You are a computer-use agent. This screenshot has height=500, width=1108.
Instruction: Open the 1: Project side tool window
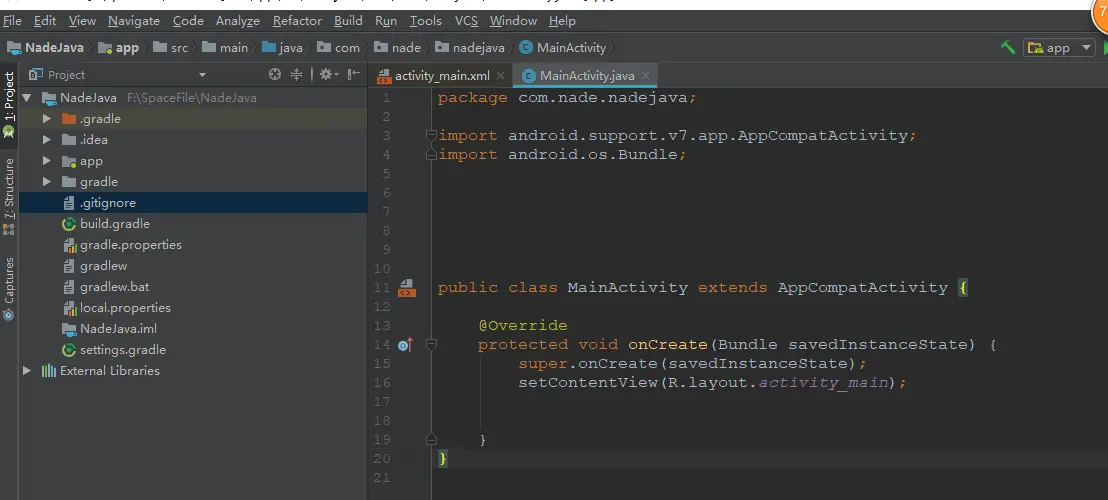[x=8, y=104]
